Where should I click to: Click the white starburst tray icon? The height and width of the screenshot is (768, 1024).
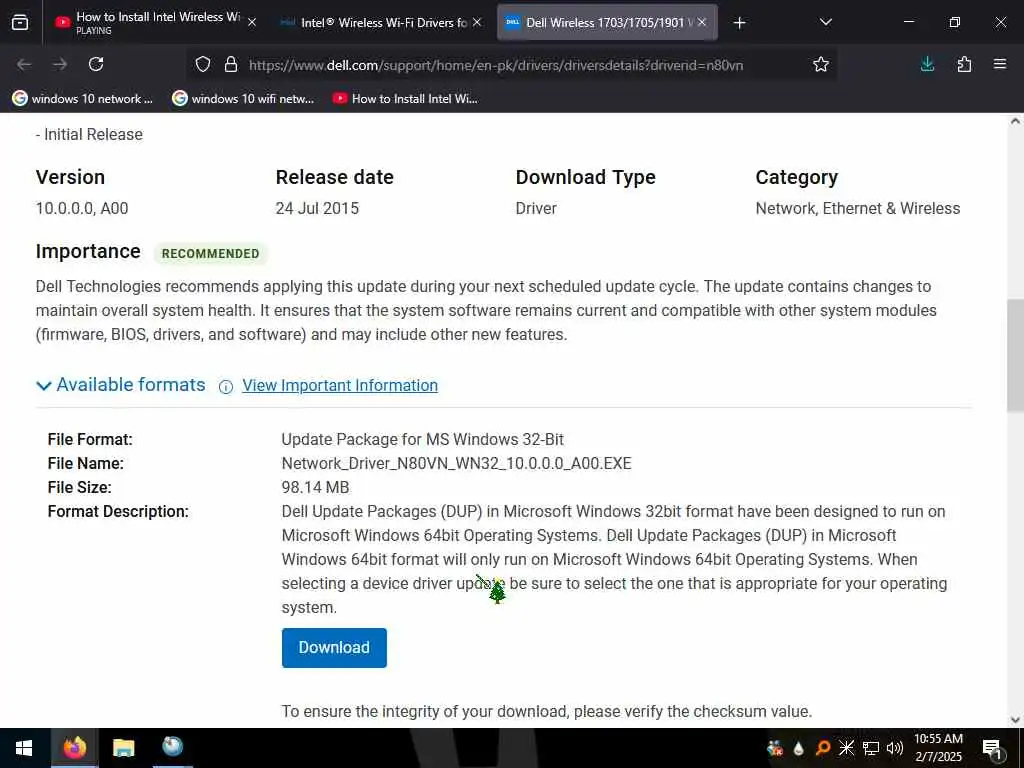tap(846, 748)
